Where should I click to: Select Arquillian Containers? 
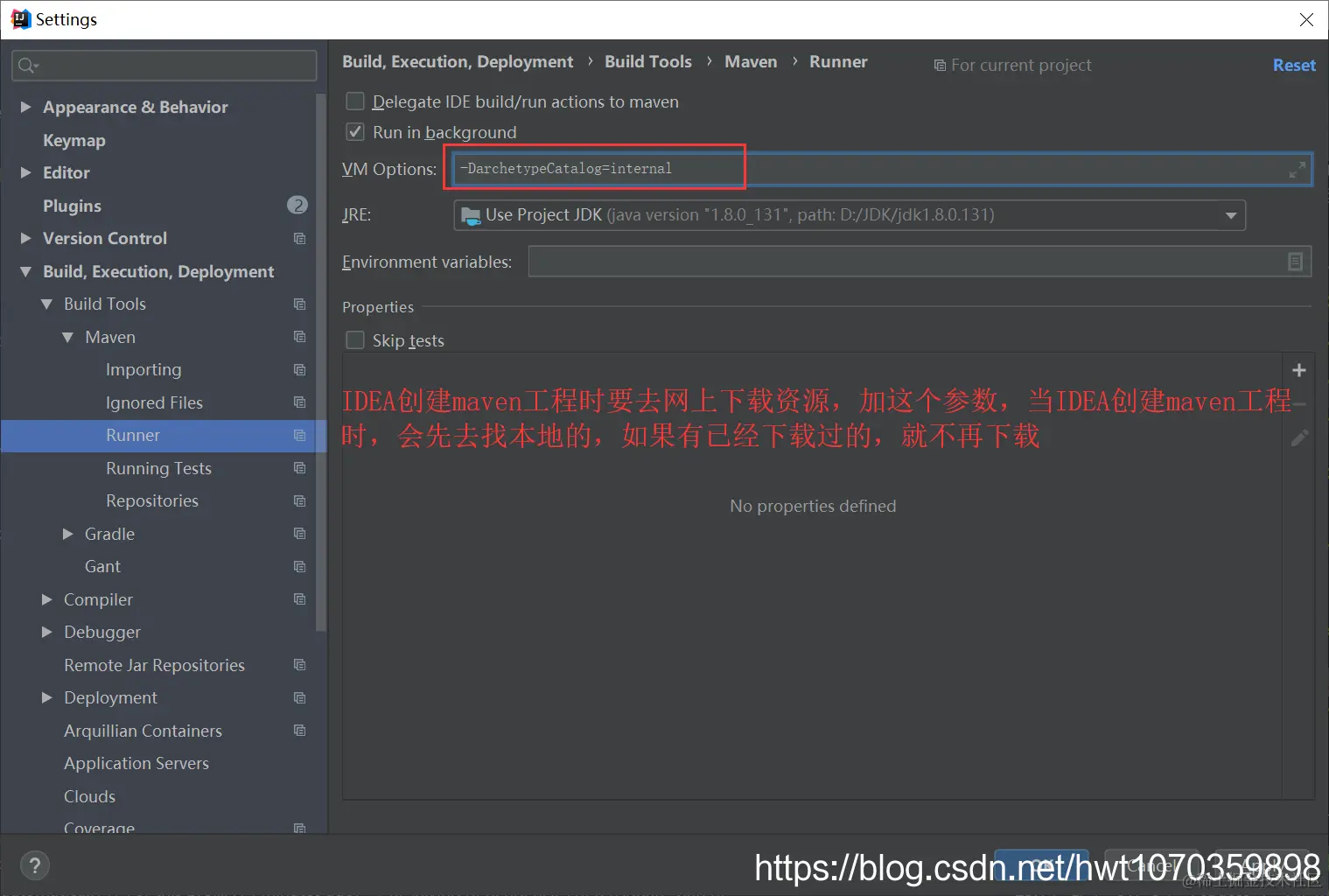click(143, 731)
